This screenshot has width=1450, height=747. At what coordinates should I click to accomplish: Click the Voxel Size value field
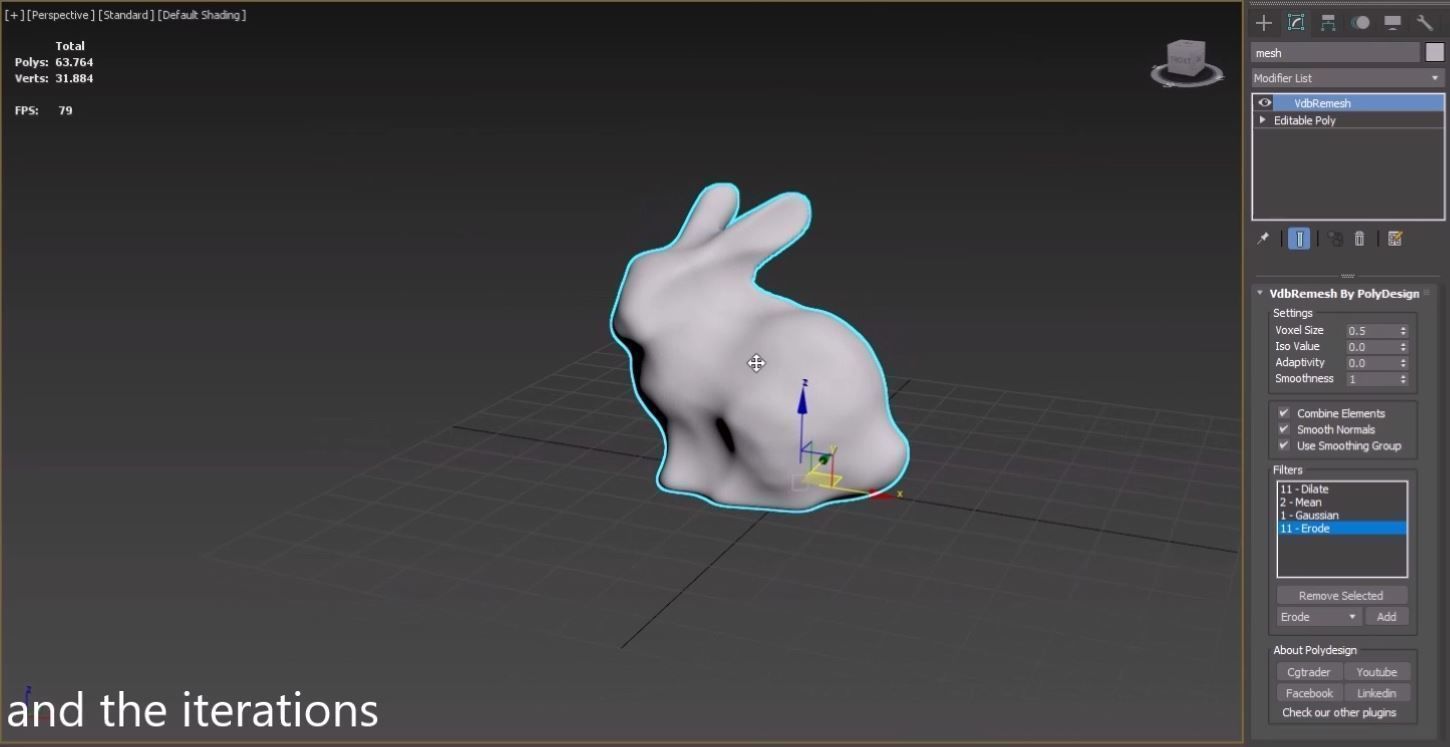click(1371, 331)
